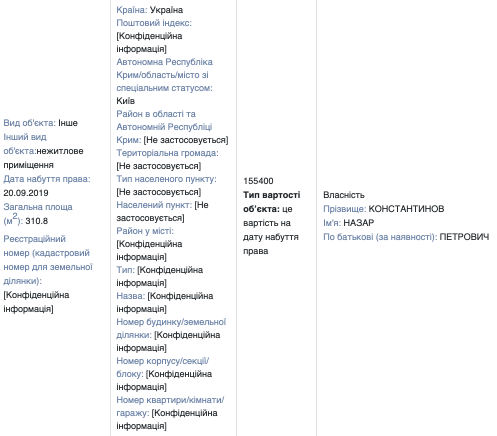Click the bold 'Тип вартості об'єкта' text
Screen dimensions: 497x436
pyautogui.click(x=272, y=202)
